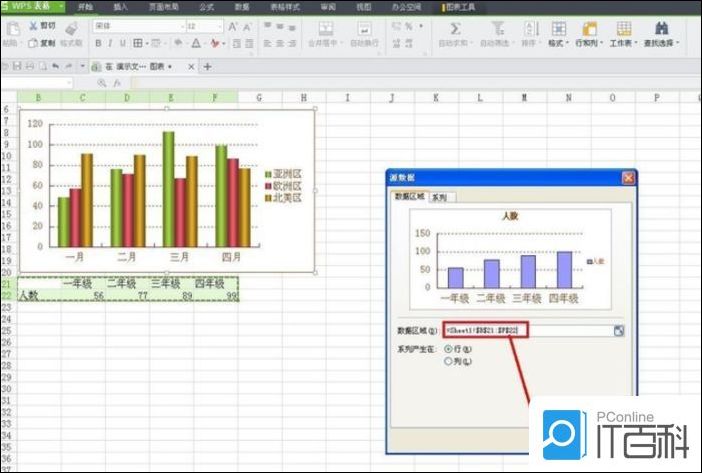Screen dimensions: 702x473
Task: Click cell with value 99
Action: point(216,295)
